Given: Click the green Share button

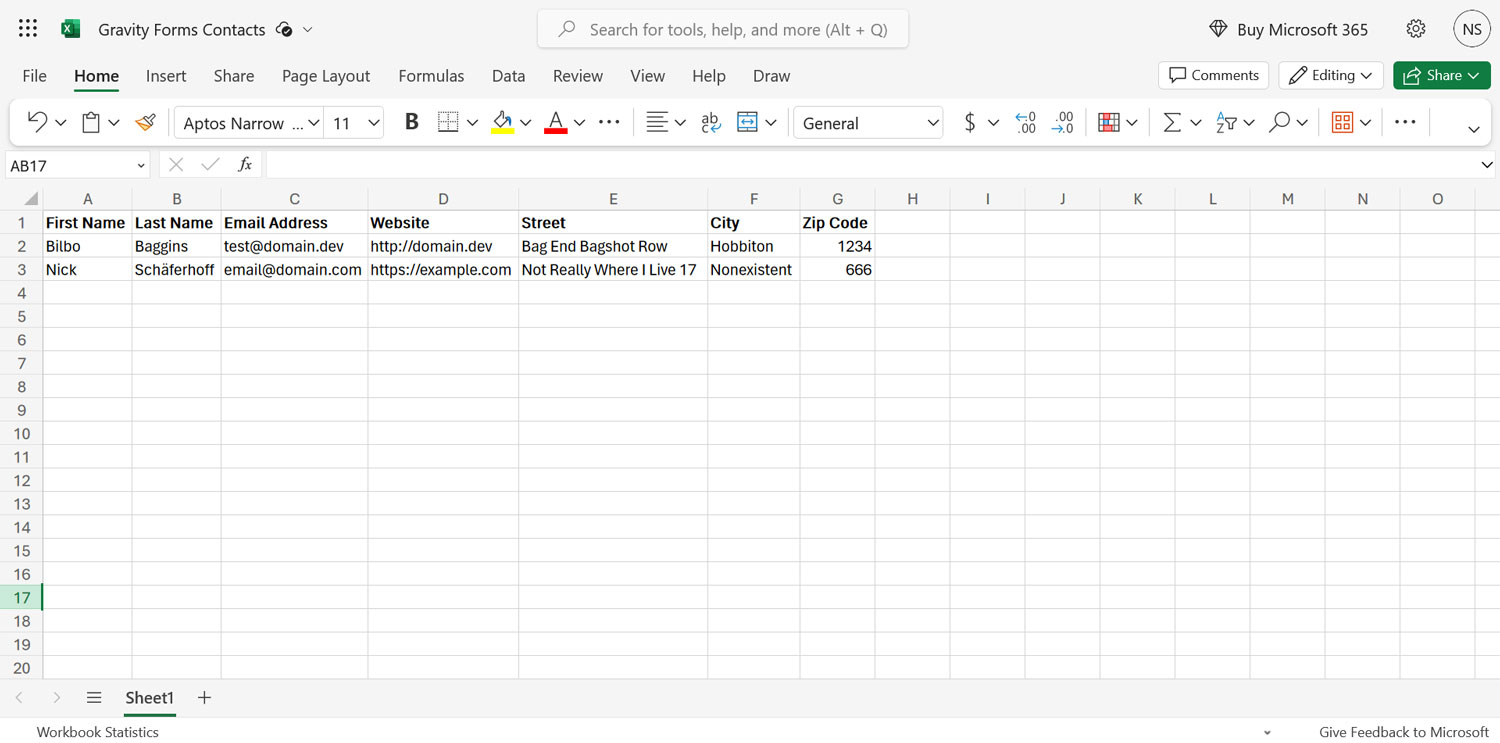Looking at the screenshot, I should 1442,75.
